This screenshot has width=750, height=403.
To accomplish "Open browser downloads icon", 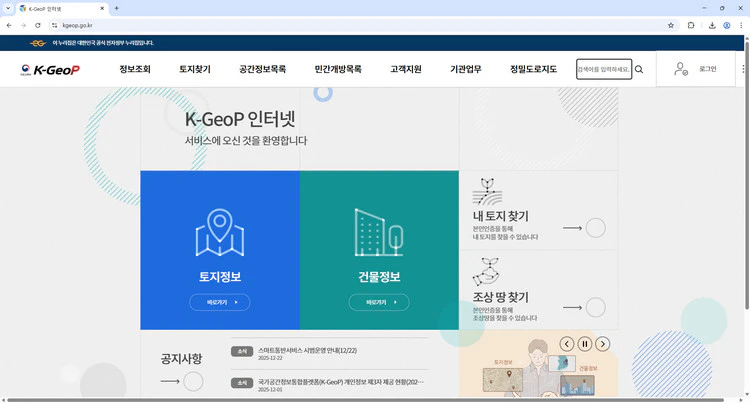I will click(712, 25).
